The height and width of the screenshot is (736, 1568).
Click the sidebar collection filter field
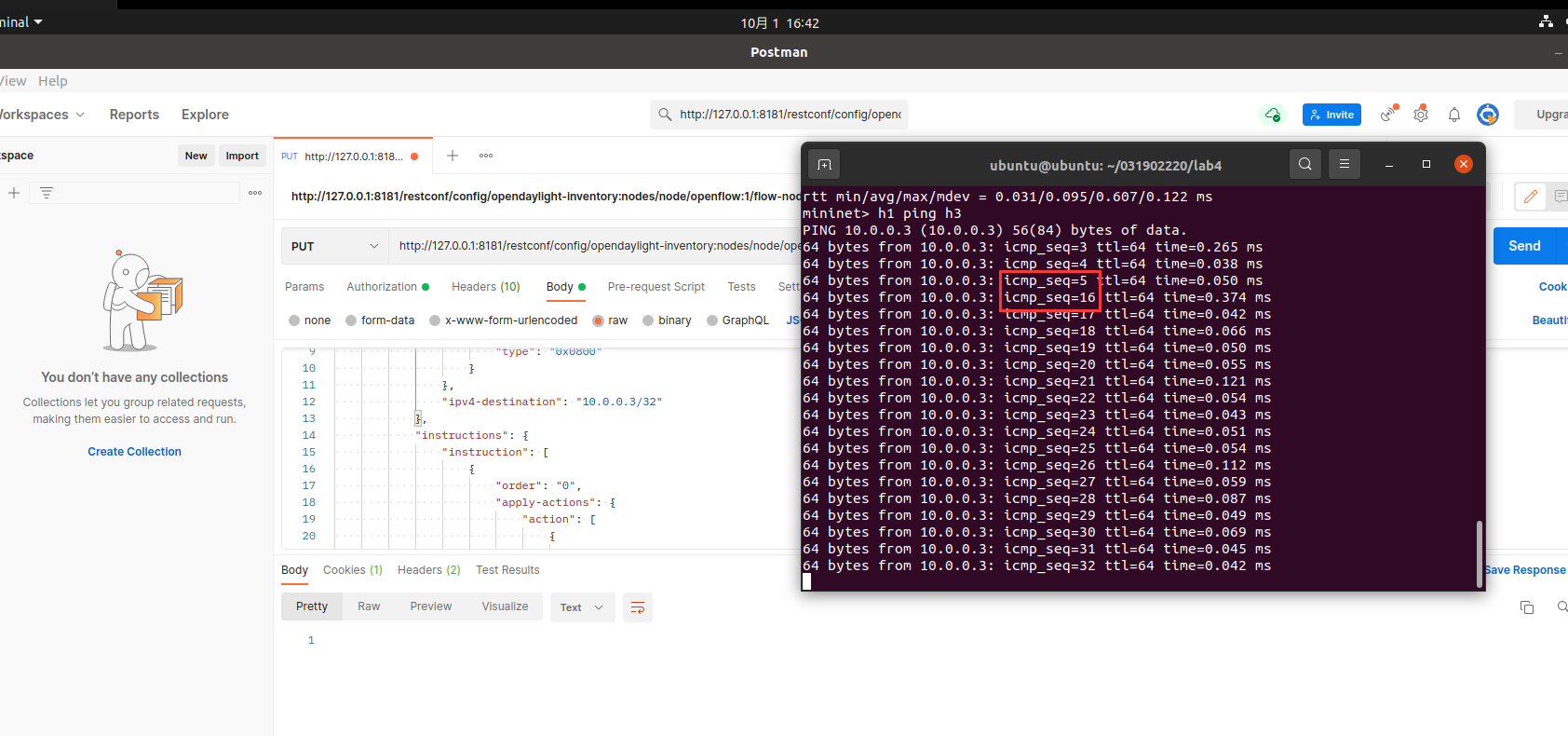(135, 193)
